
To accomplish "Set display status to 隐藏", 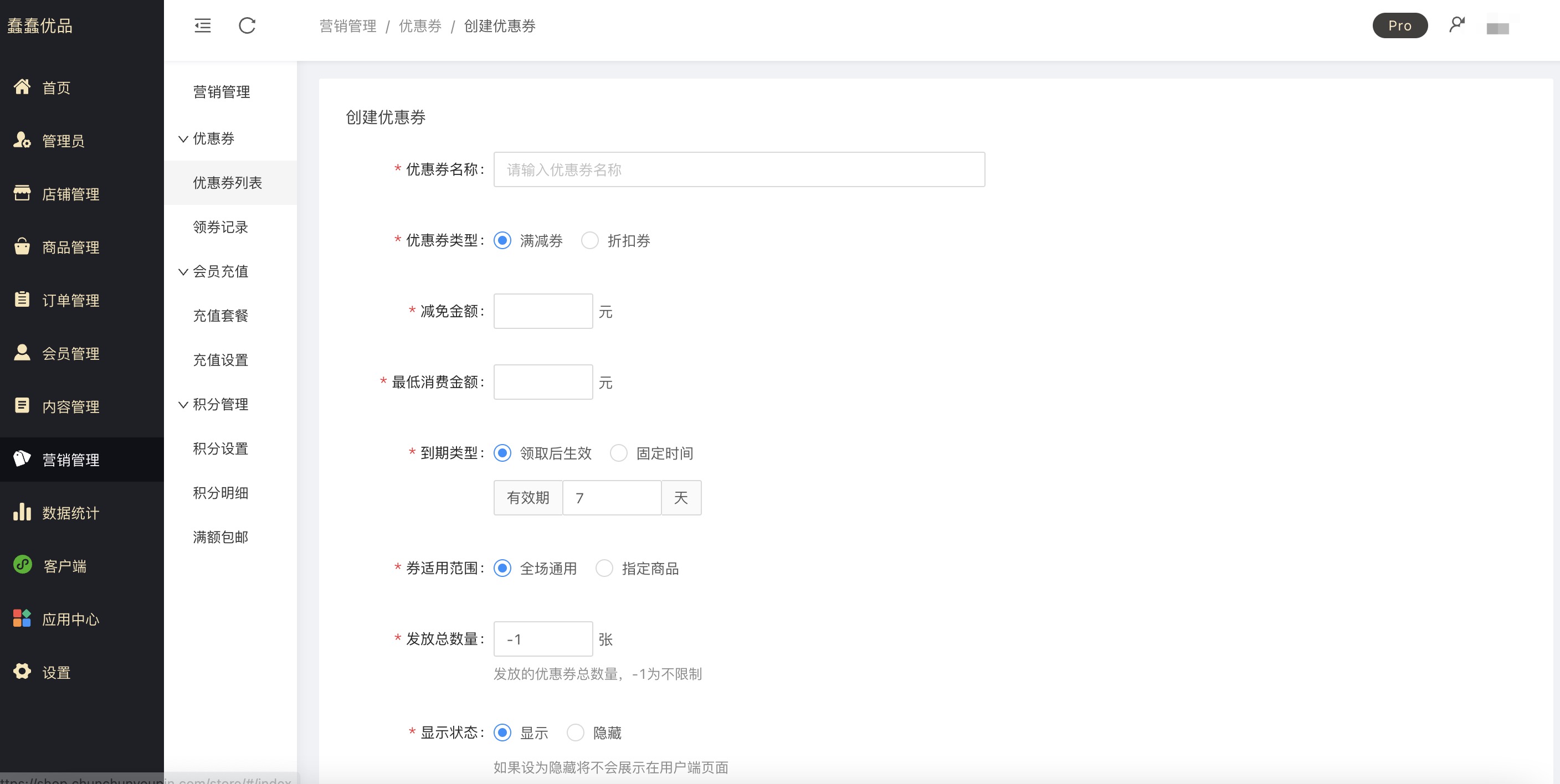I will tap(576, 733).
